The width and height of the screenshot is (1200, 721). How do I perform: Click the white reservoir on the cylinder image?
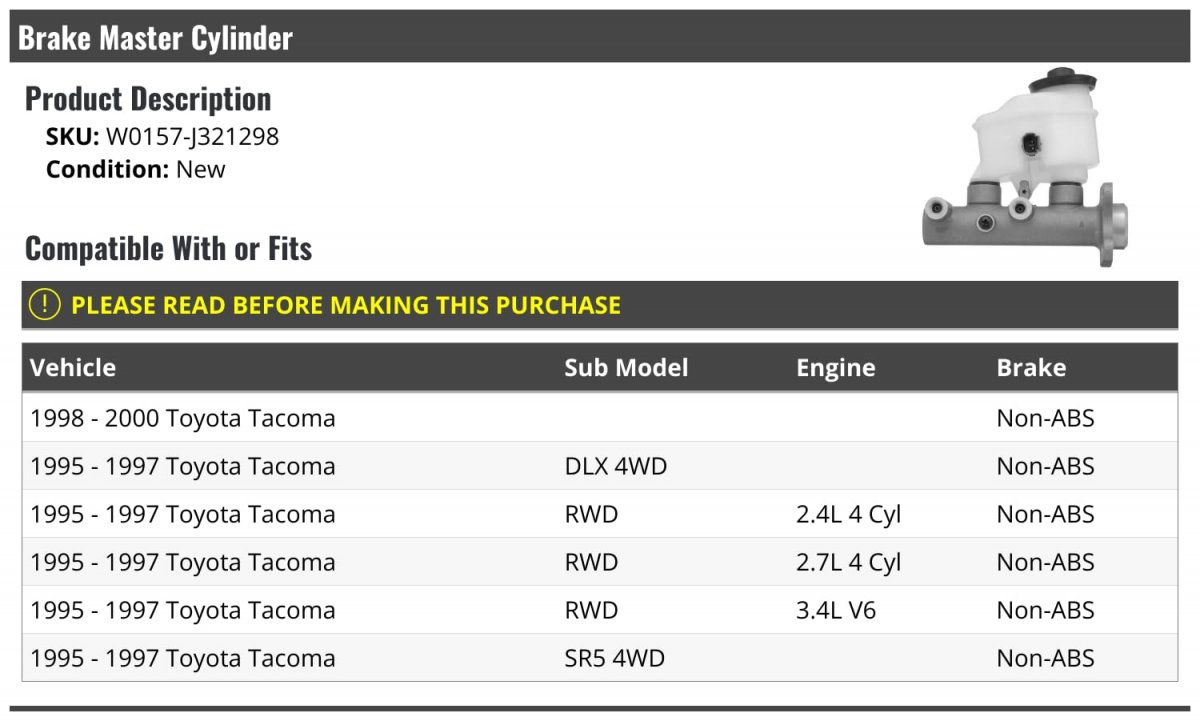click(1030, 140)
